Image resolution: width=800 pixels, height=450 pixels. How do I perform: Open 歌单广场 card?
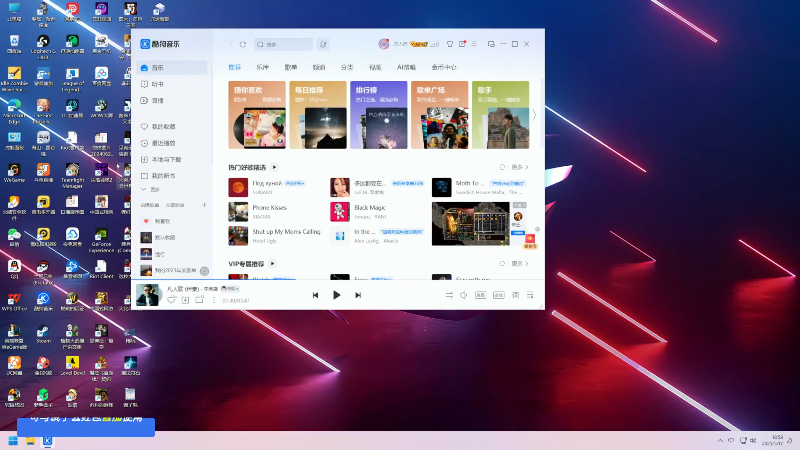tap(439, 115)
